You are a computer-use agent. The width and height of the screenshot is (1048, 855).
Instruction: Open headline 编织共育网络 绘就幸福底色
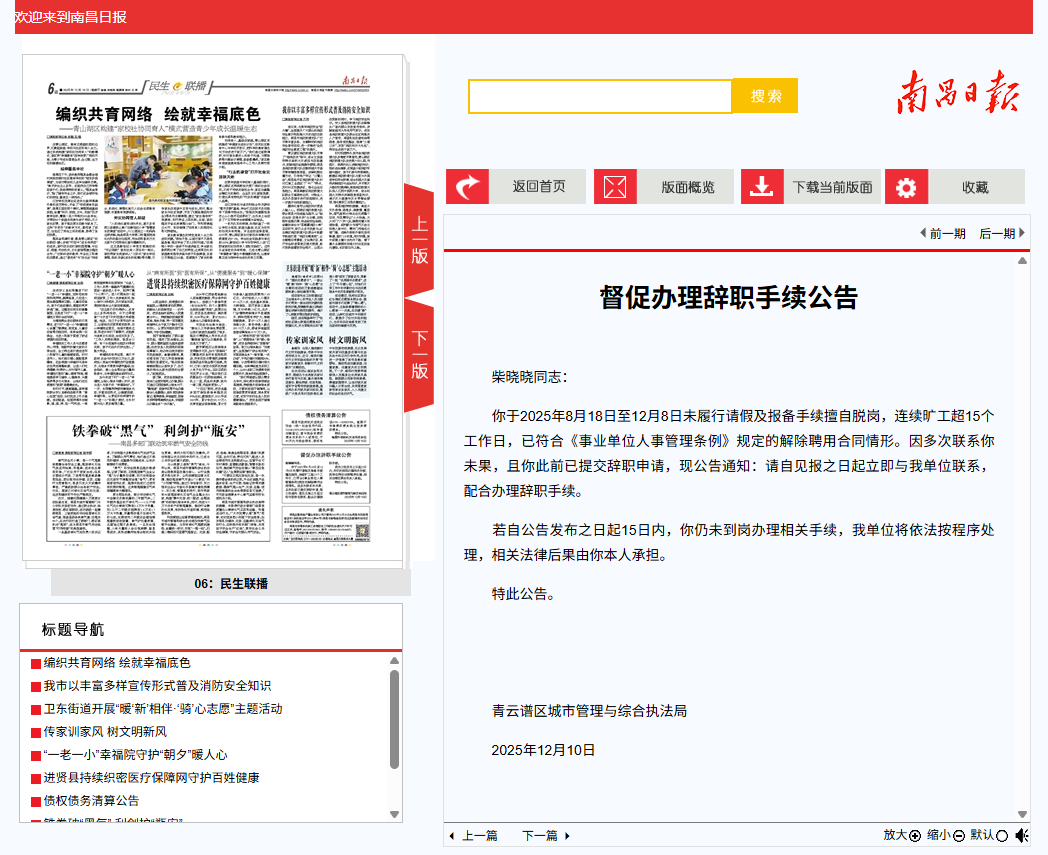(116, 662)
